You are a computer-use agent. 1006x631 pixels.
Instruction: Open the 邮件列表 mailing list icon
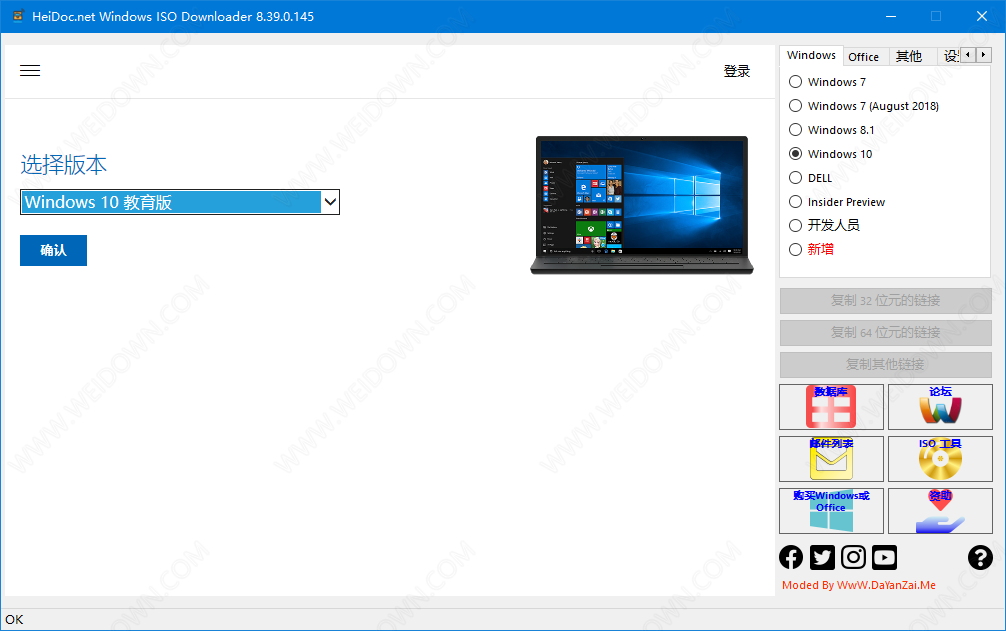[x=831, y=459]
